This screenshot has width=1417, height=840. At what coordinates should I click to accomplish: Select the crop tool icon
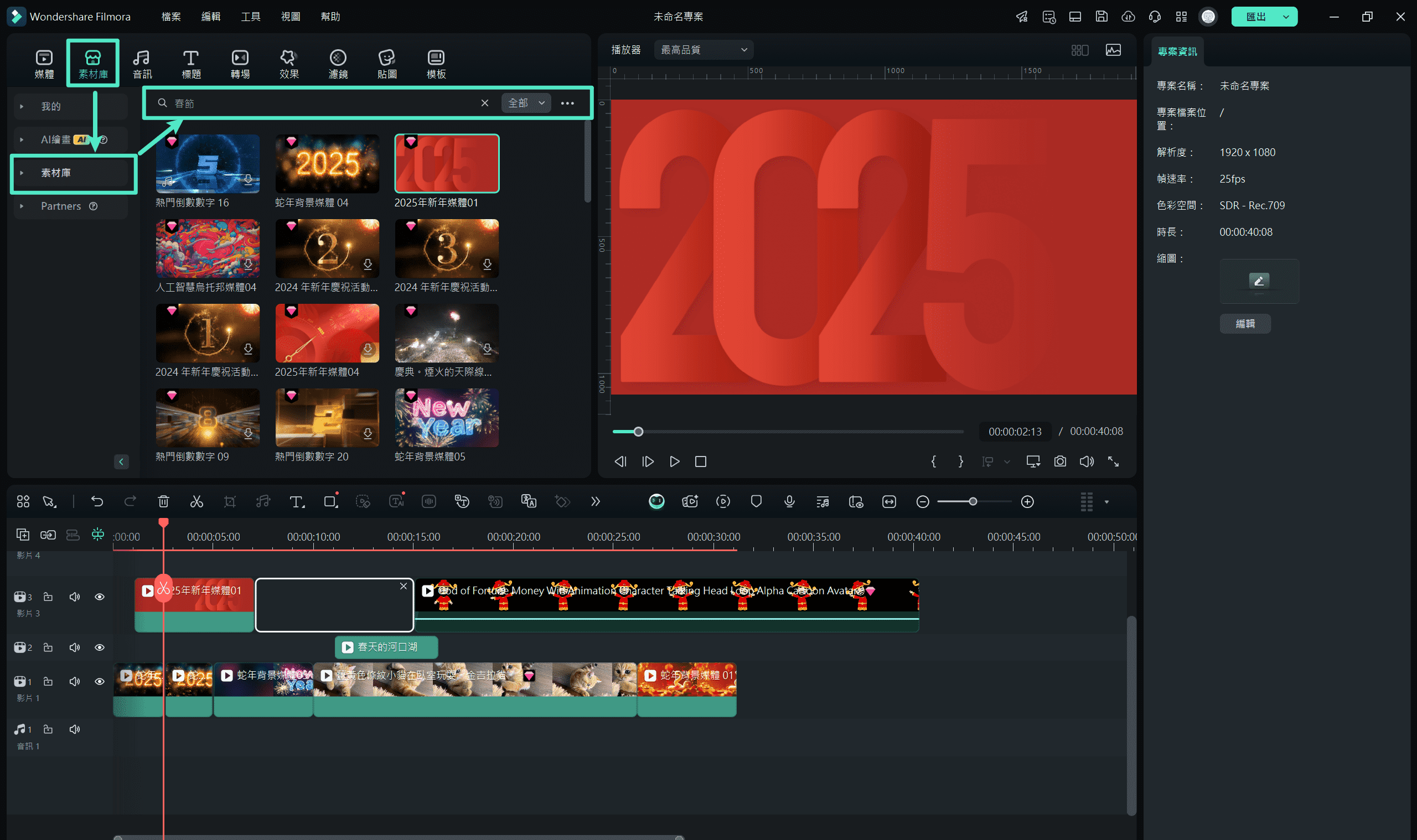[230, 501]
